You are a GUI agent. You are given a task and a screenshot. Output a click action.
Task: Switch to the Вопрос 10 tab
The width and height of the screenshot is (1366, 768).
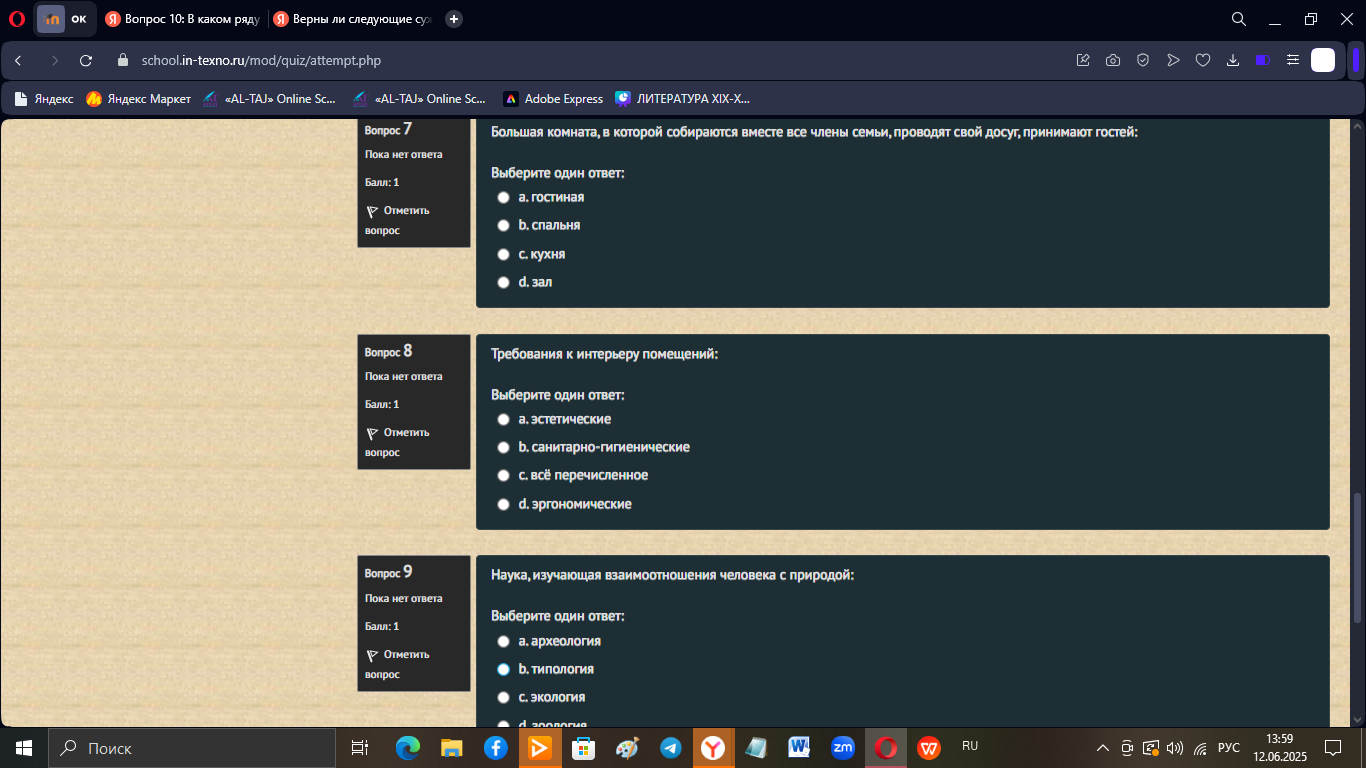[181, 19]
